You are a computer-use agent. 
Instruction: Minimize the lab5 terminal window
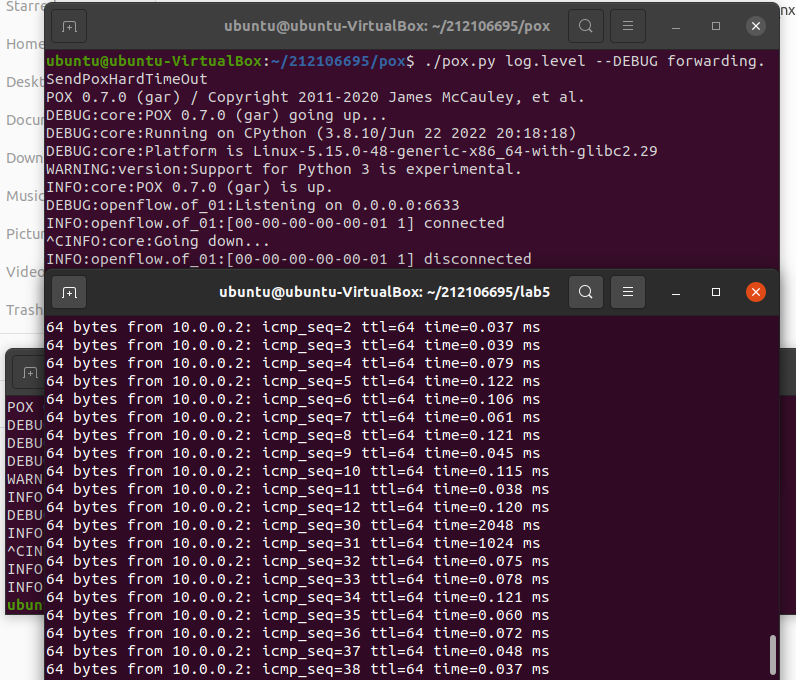676,293
